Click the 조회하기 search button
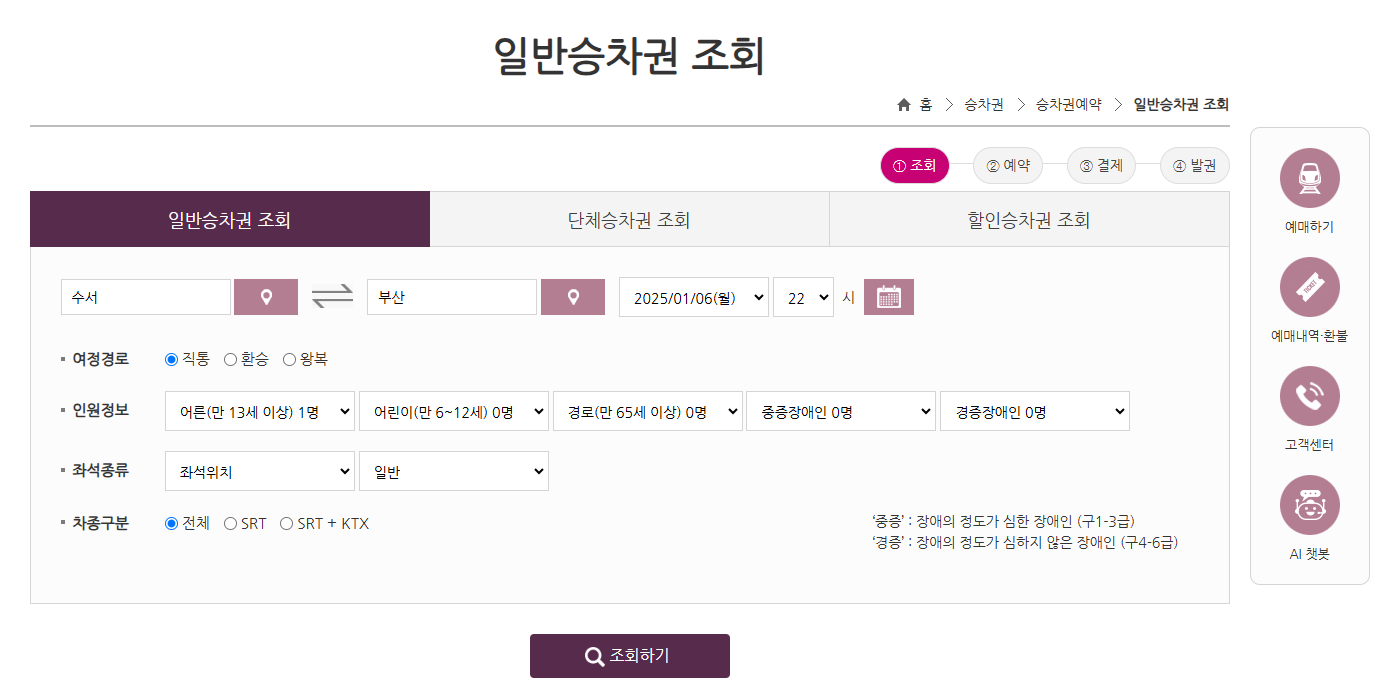 click(x=629, y=656)
